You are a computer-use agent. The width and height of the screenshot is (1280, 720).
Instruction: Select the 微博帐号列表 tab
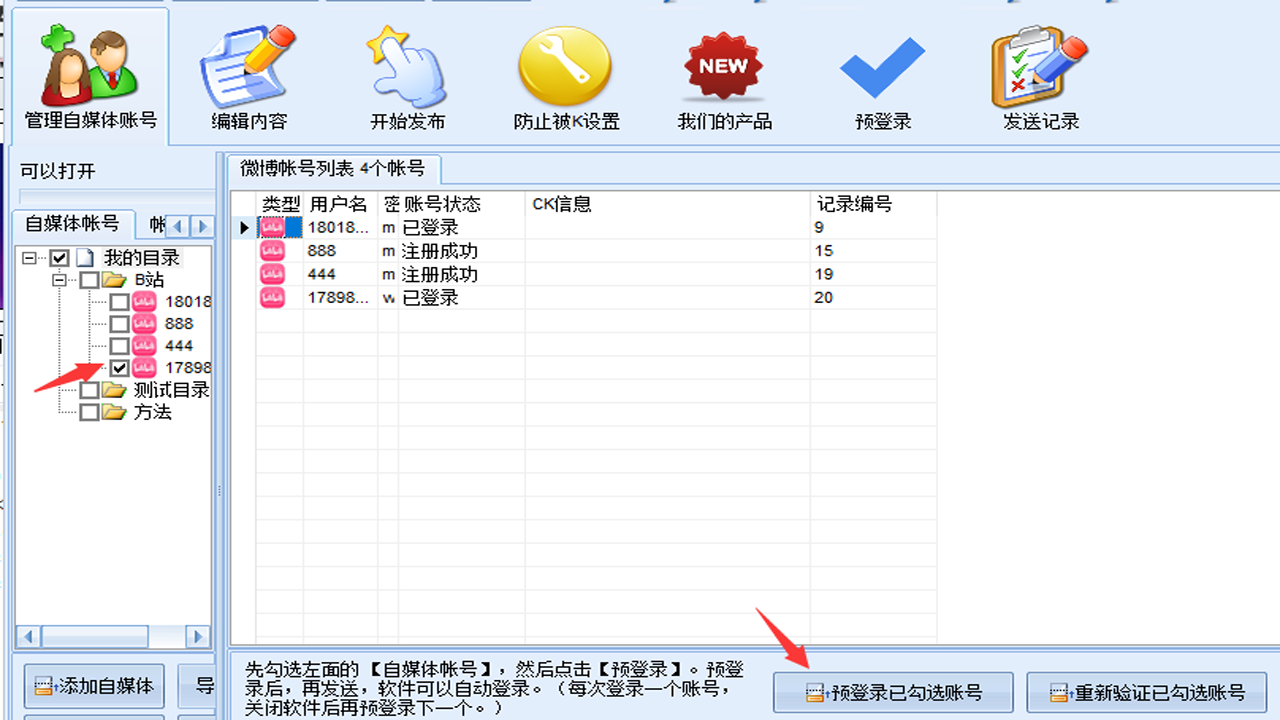[x=330, y=168]
